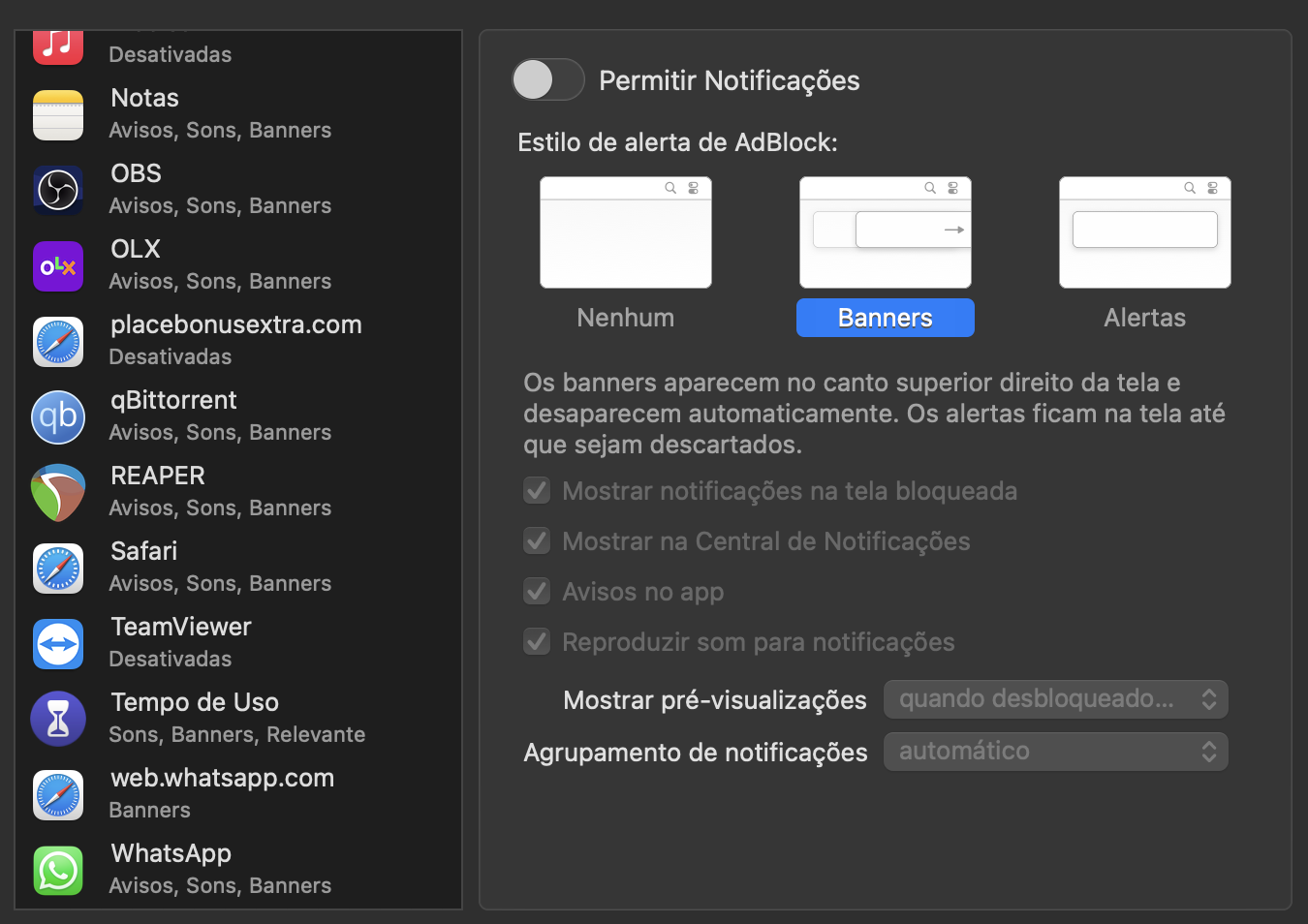Choose the Banners alert style thumbnail
Screen dimensions: 1308x924
point(886,232)
